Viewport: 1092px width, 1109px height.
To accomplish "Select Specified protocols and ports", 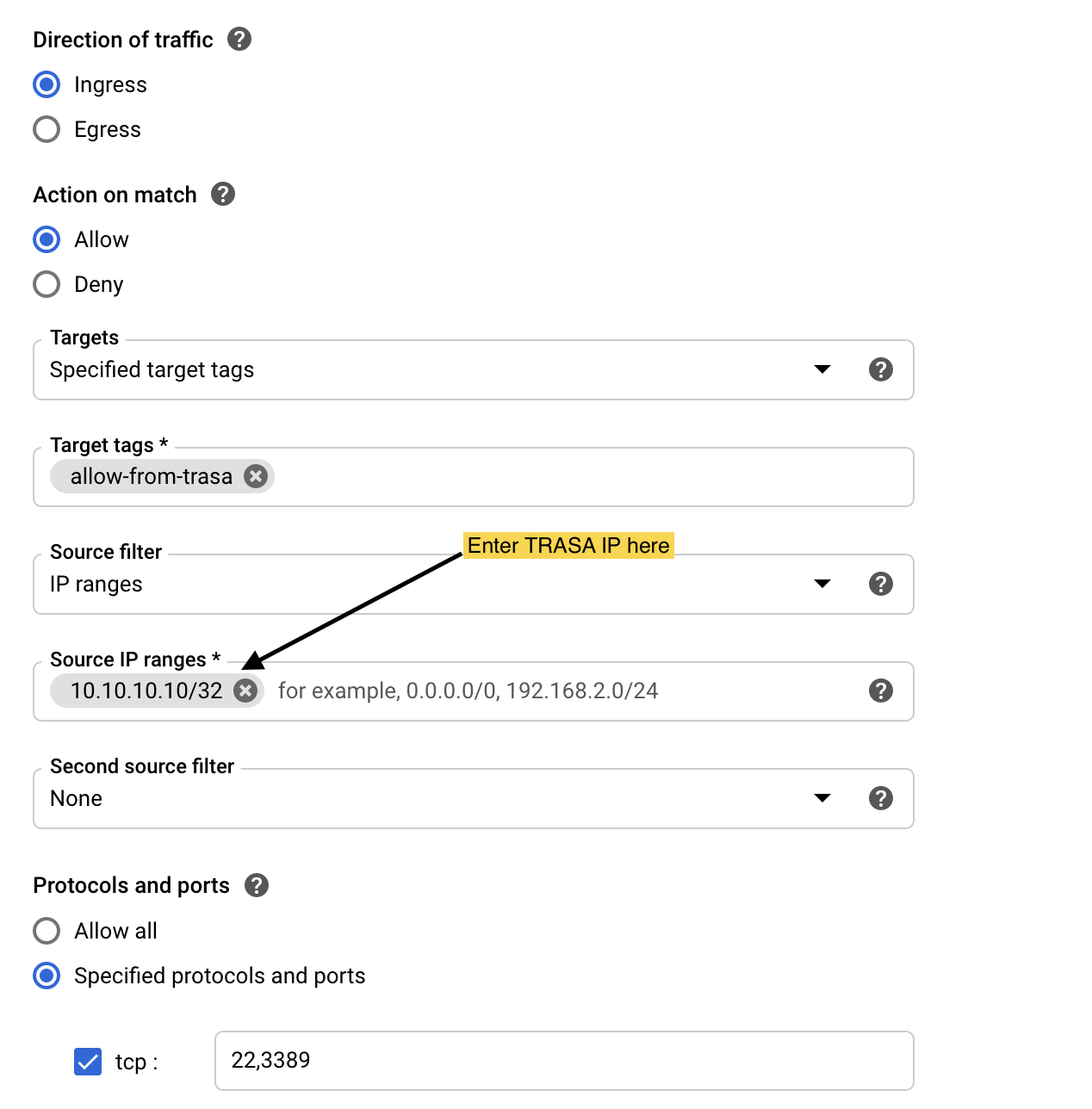I will pos(47,976).
